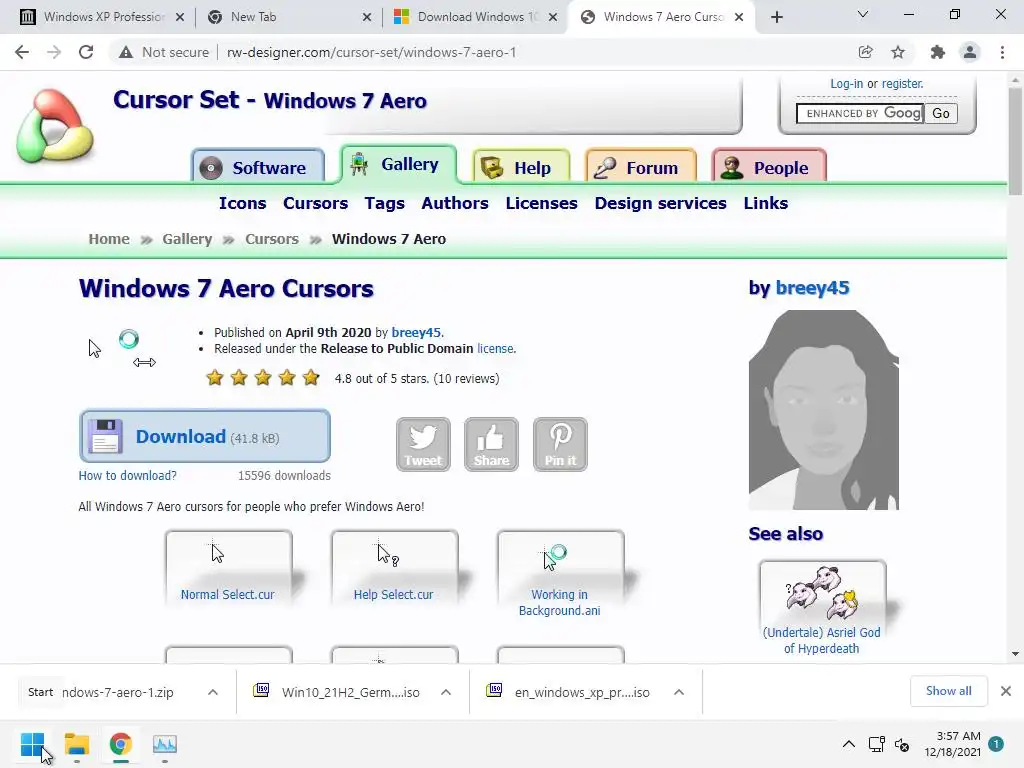Viewport: 1024px width, 768px height.
Task: Click the Cursors breadcrumb link
Action: 272,239
